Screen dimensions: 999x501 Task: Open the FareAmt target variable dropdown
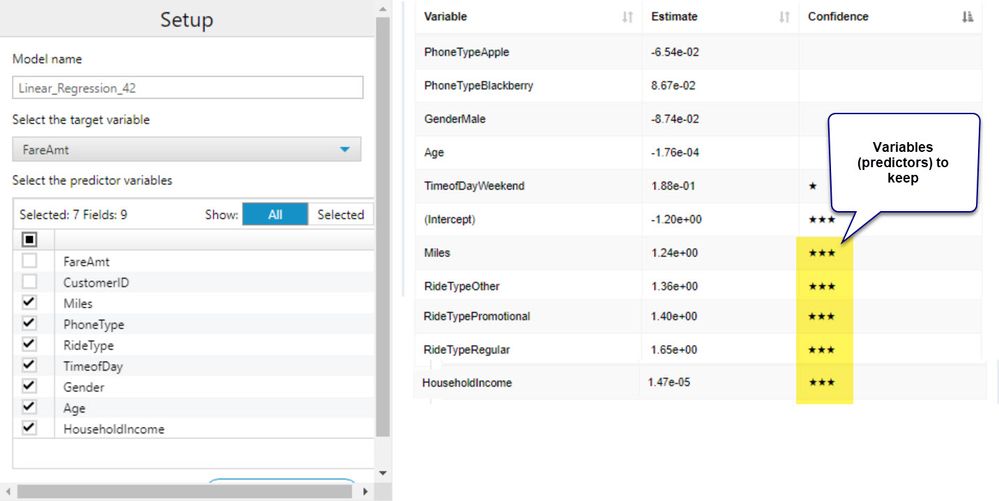click(x=187, y=150)
